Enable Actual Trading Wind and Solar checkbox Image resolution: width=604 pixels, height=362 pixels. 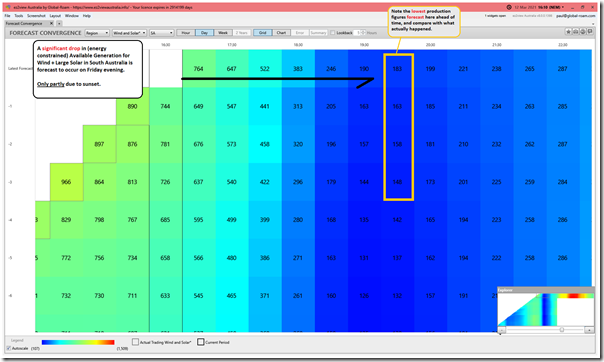[x=135, y=342]
